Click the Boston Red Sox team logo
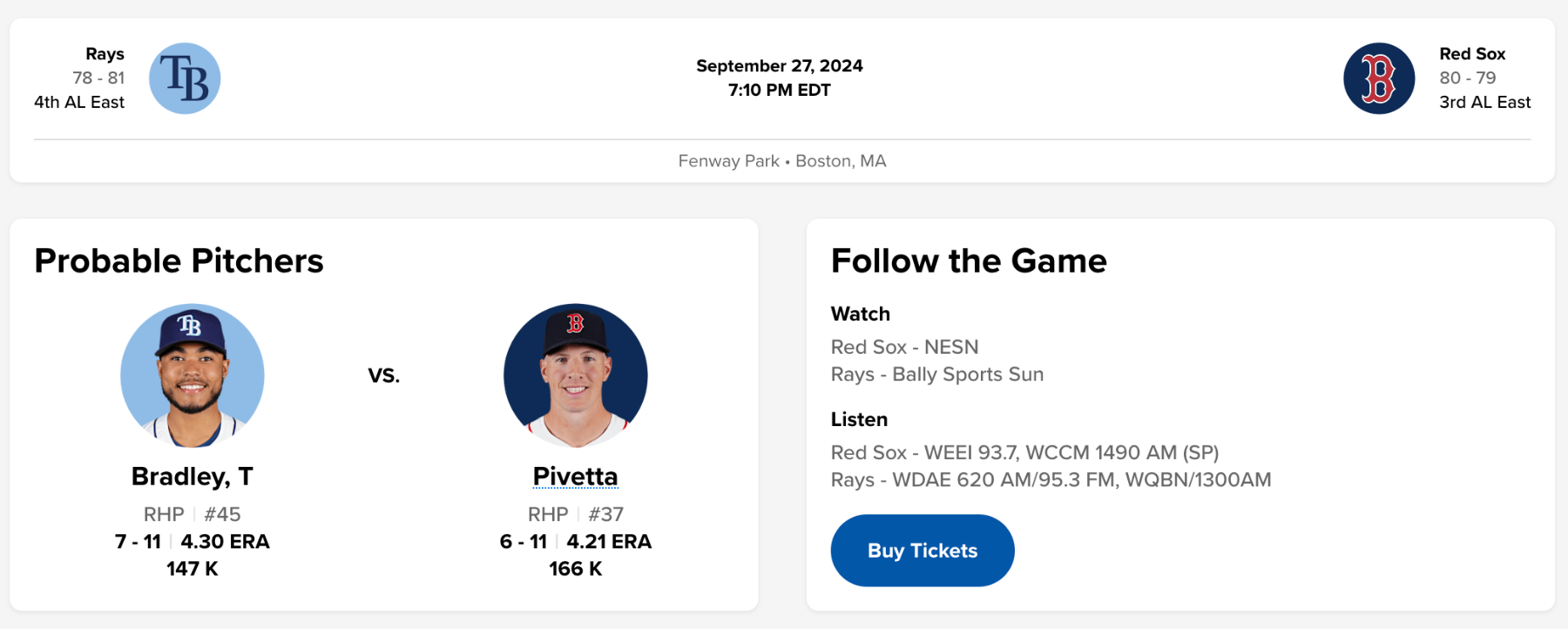Viewport: 1568px width, 629px height. click(x=1378, y=78)
